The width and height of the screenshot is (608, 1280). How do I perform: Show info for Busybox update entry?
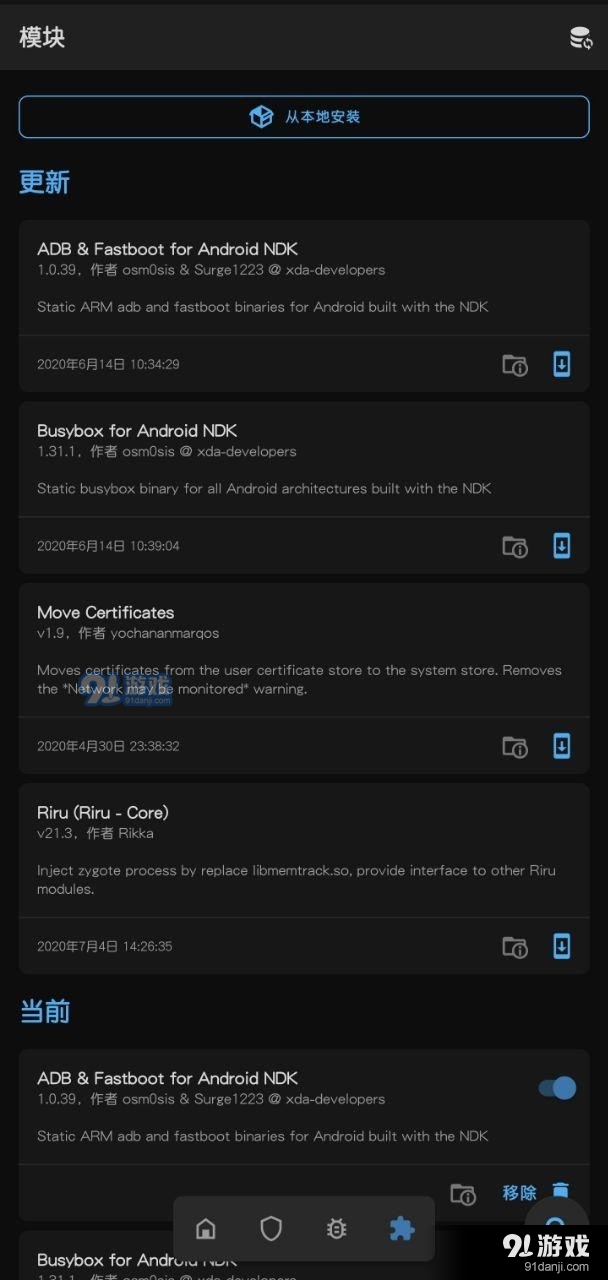[514, 546]
